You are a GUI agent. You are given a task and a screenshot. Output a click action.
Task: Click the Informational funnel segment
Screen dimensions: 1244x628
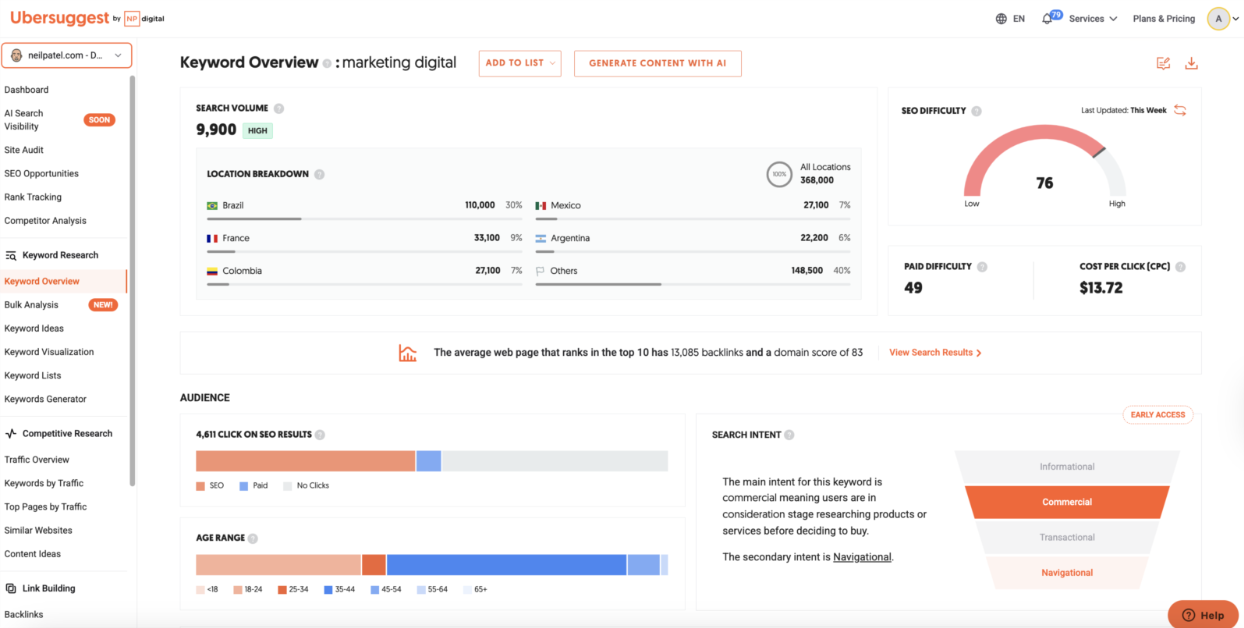pyautogui.click(x=1067, y=467)
